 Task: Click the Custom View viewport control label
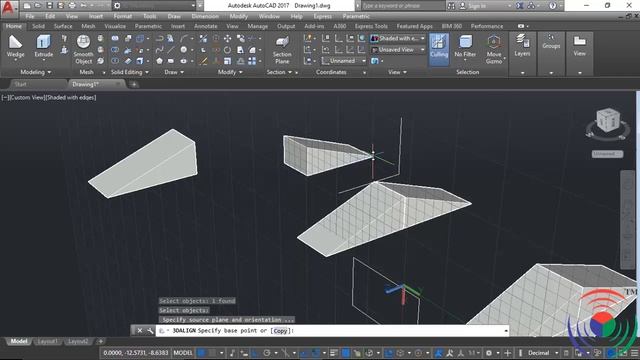pos(28,98)
